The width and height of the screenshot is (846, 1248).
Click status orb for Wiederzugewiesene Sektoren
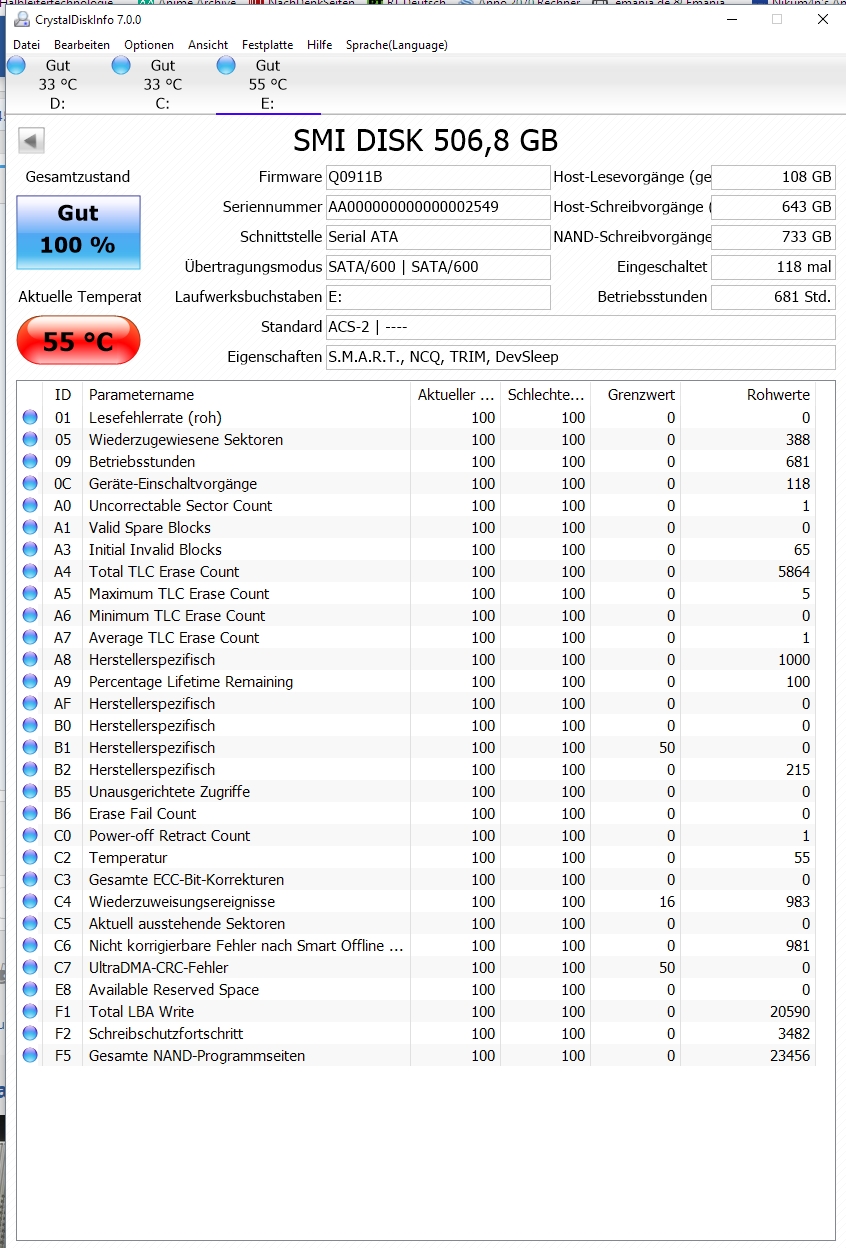click(x=30, y=440)
